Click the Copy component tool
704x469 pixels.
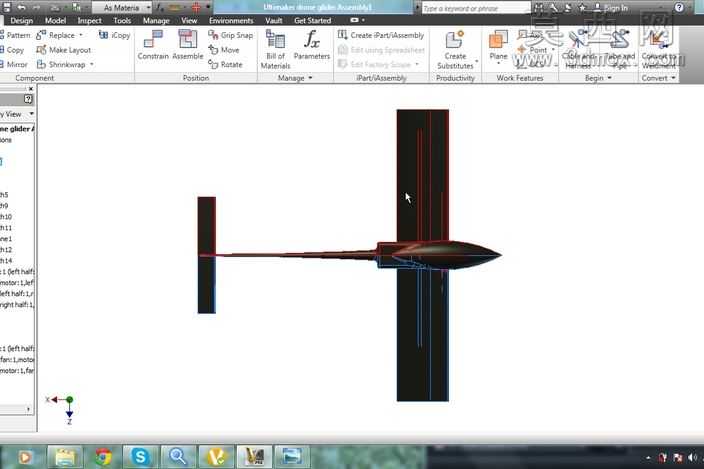click(x=12, y=50)
